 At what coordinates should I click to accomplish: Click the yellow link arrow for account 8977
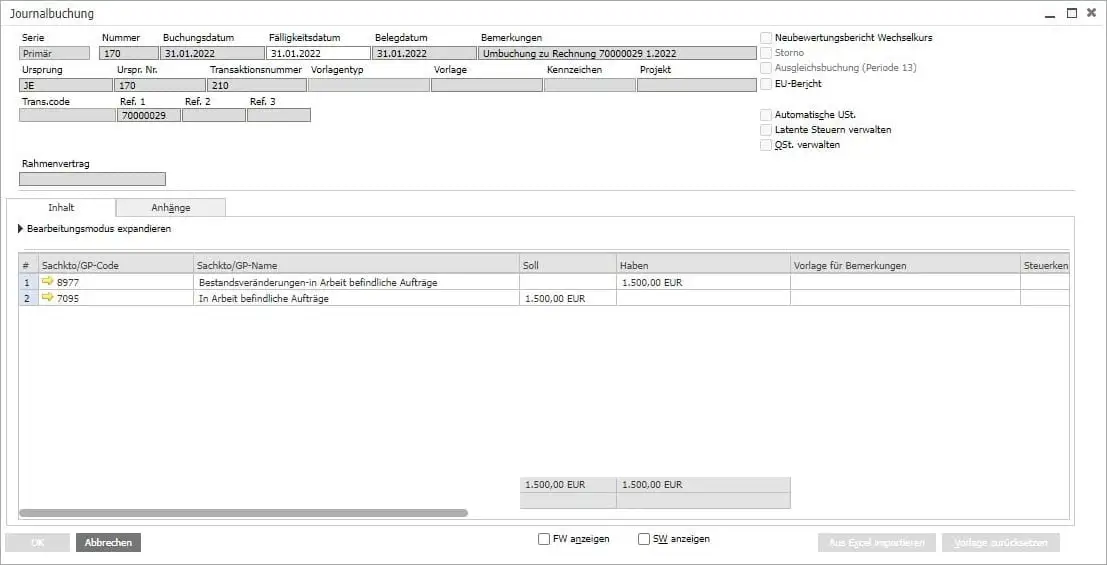tap(47, 282)
